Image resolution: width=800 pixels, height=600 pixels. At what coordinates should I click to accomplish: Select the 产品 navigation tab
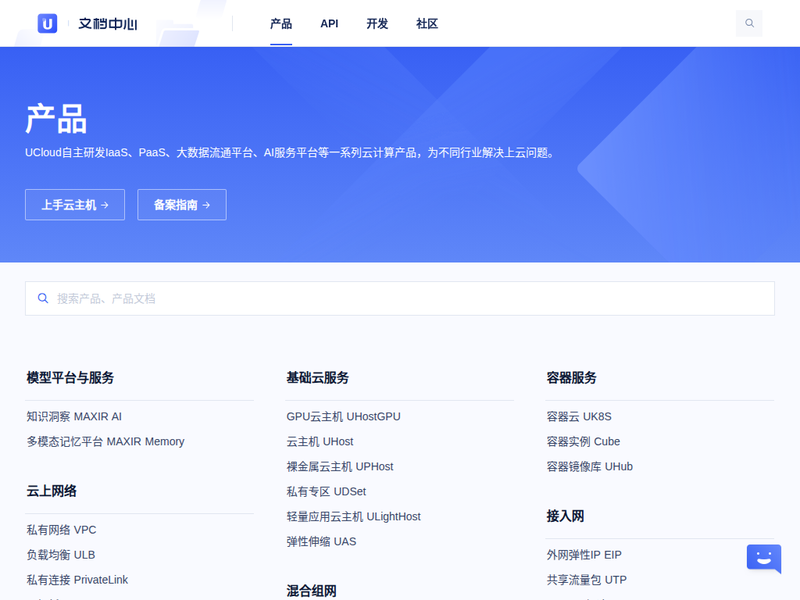281,23
